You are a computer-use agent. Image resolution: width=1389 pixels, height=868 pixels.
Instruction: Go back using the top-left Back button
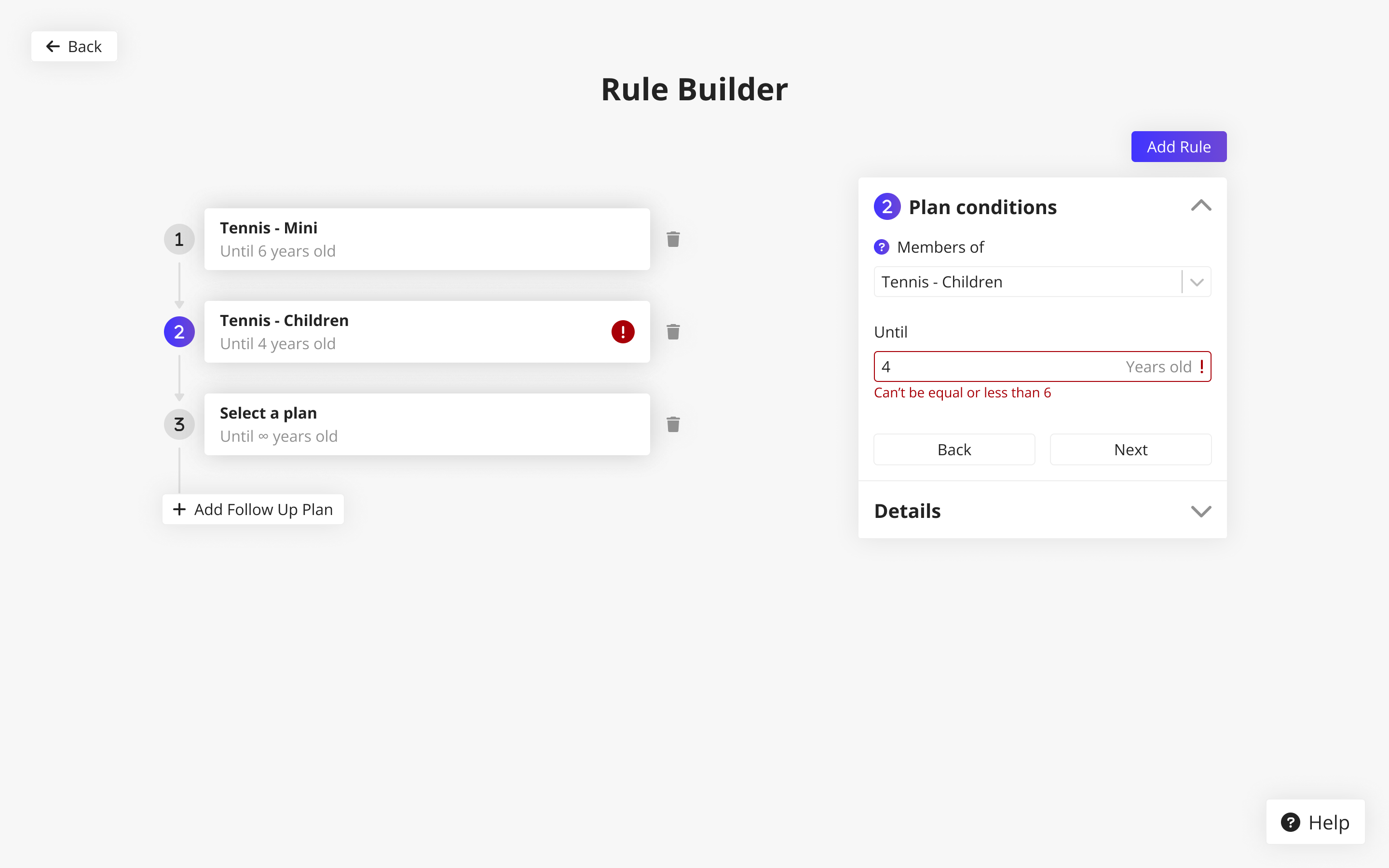click(x=74, y=46)
